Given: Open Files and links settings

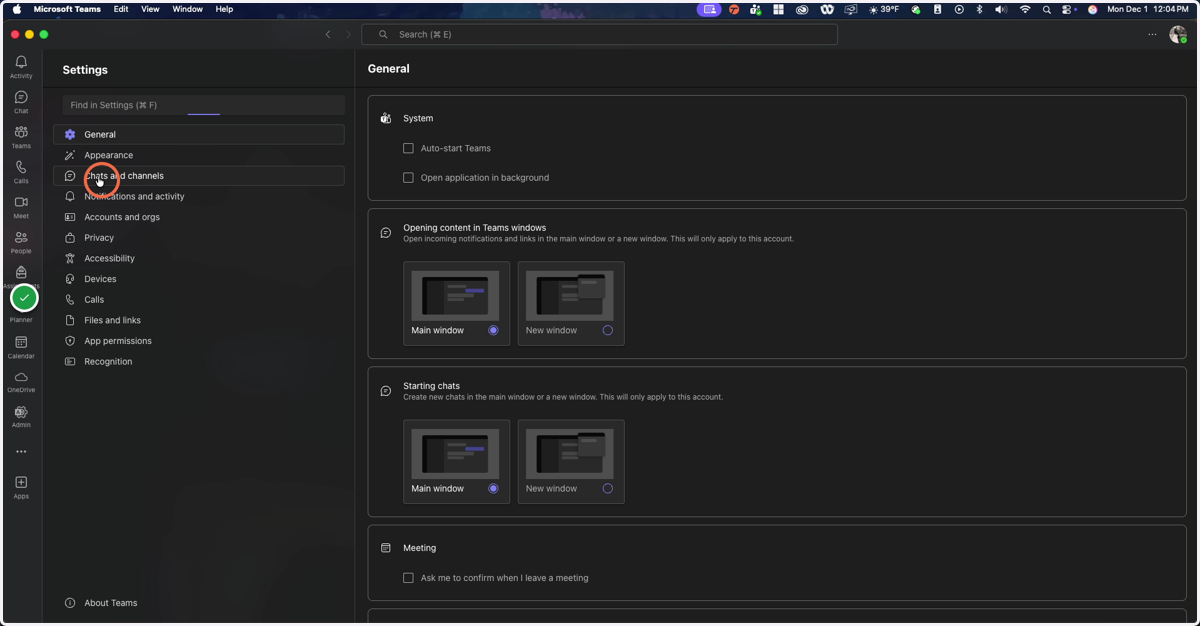Looking at the screenshot, I should click(199, 320).
